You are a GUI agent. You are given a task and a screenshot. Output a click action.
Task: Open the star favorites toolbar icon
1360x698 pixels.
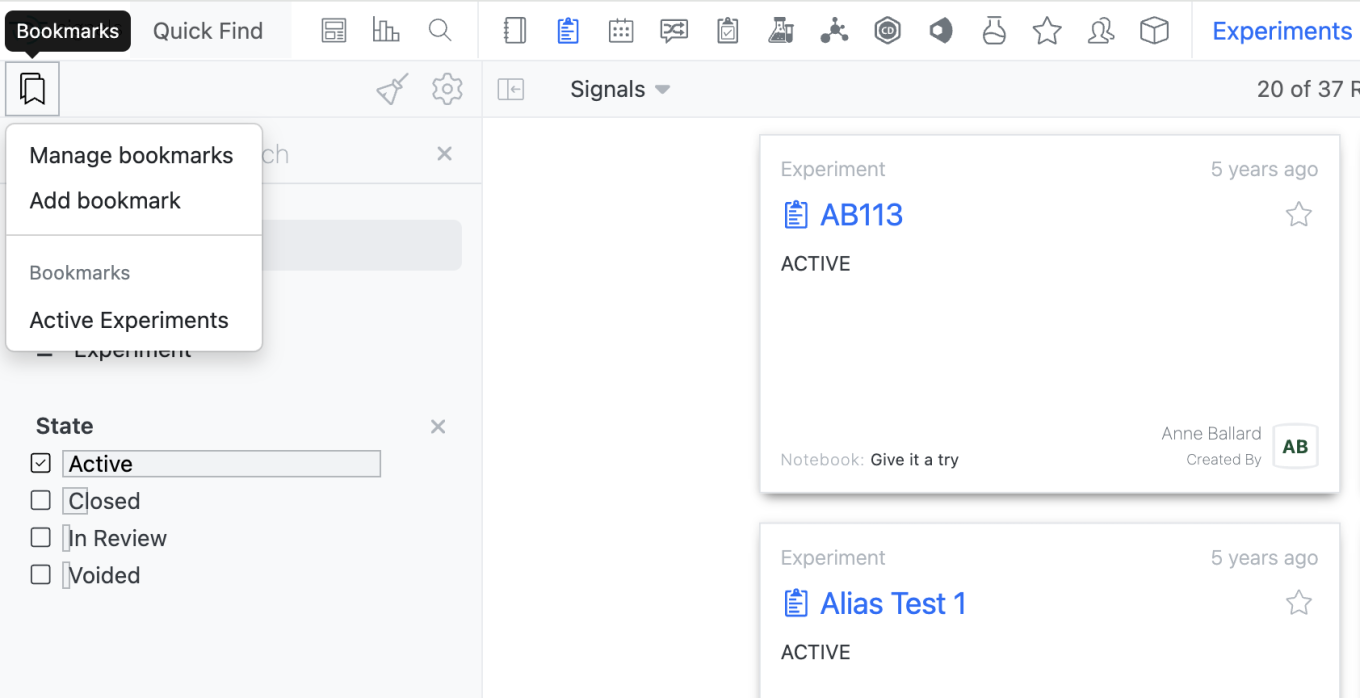[1047, 31]
